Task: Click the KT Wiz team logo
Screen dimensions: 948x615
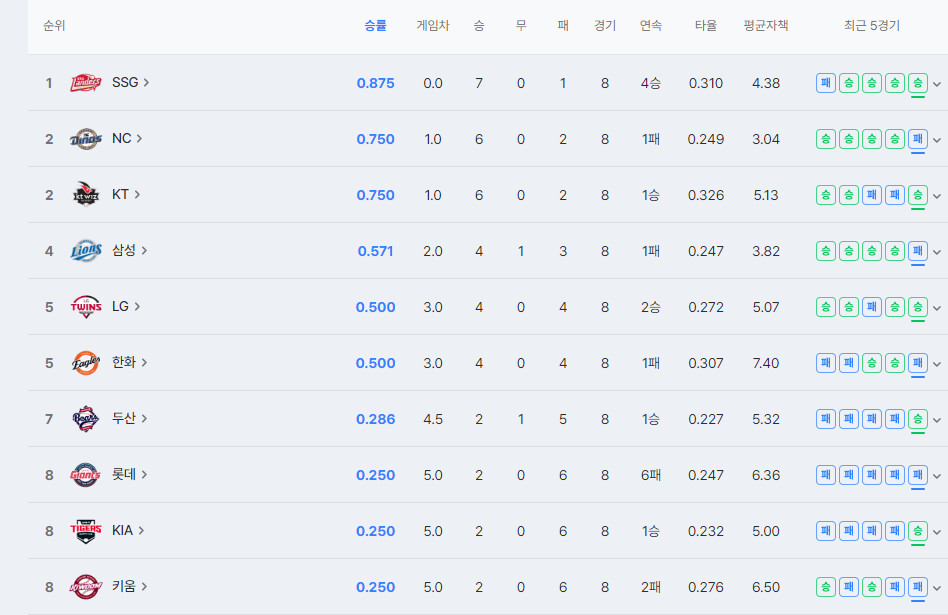Action: click(x=86, y=195)
